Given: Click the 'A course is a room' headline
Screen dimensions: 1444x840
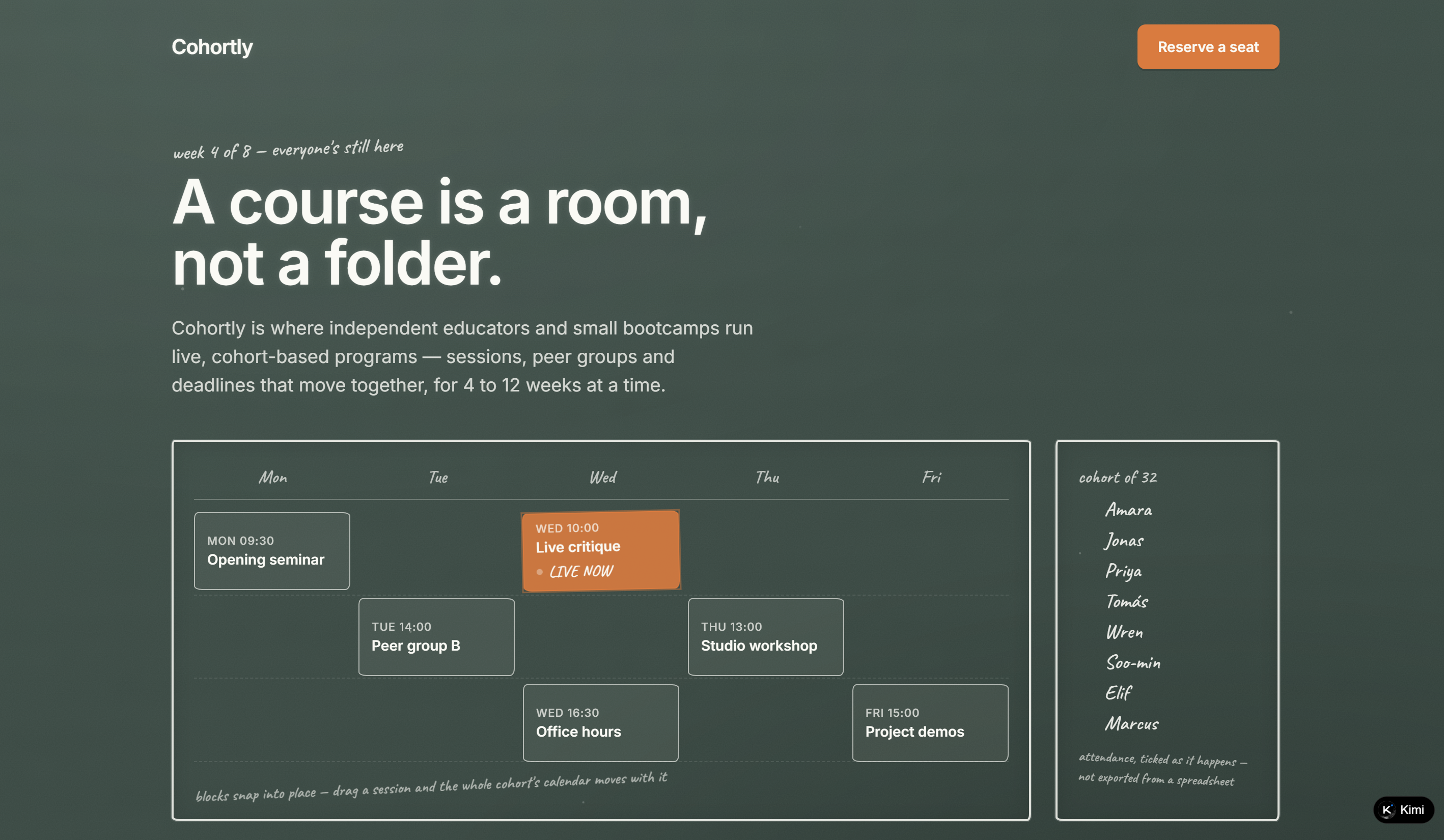Looking at the screenshot, I should coord(439,232).
